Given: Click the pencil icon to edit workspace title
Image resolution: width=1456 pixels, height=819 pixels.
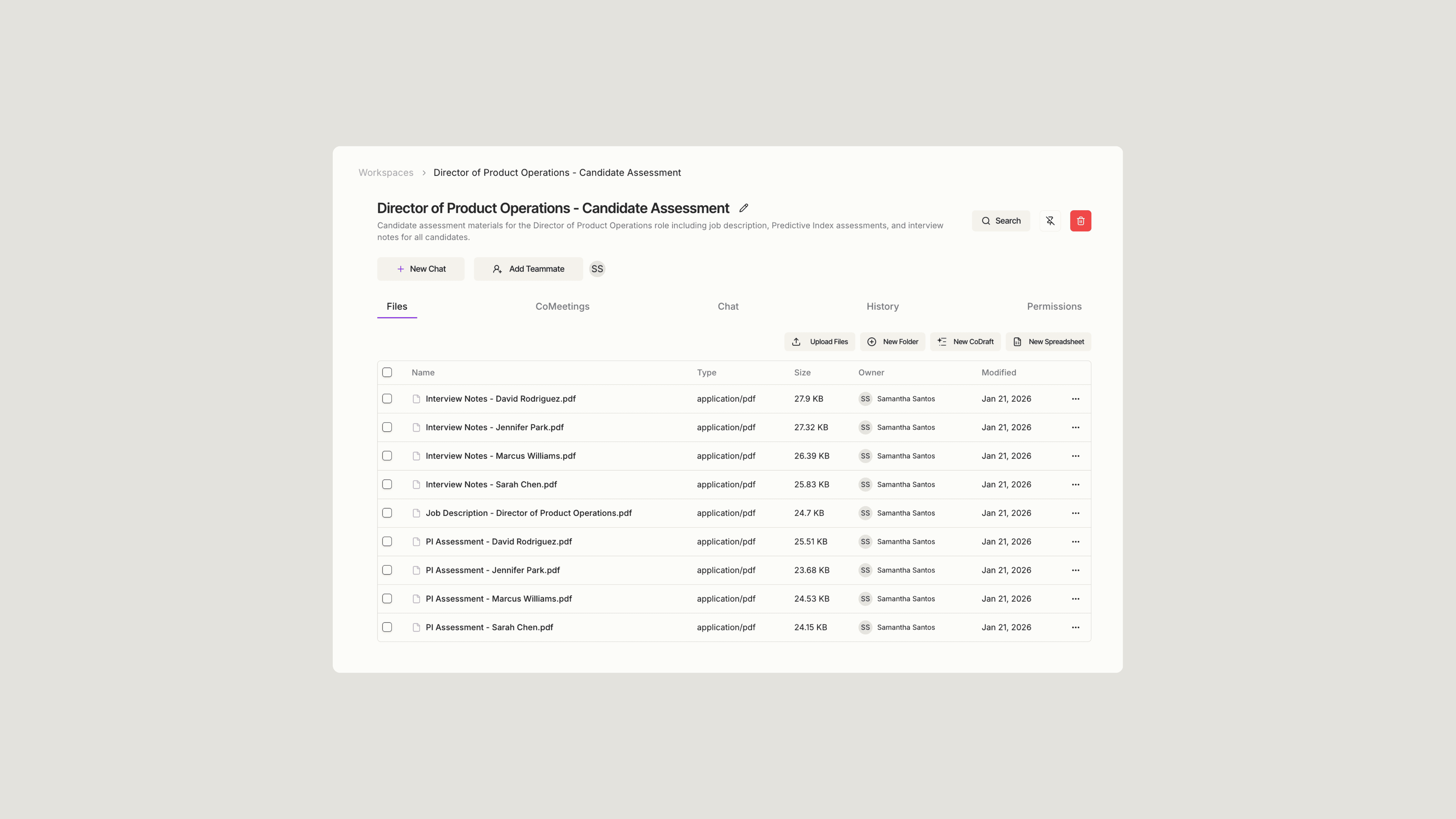Looking at the screenshot, I should (743, 208).
